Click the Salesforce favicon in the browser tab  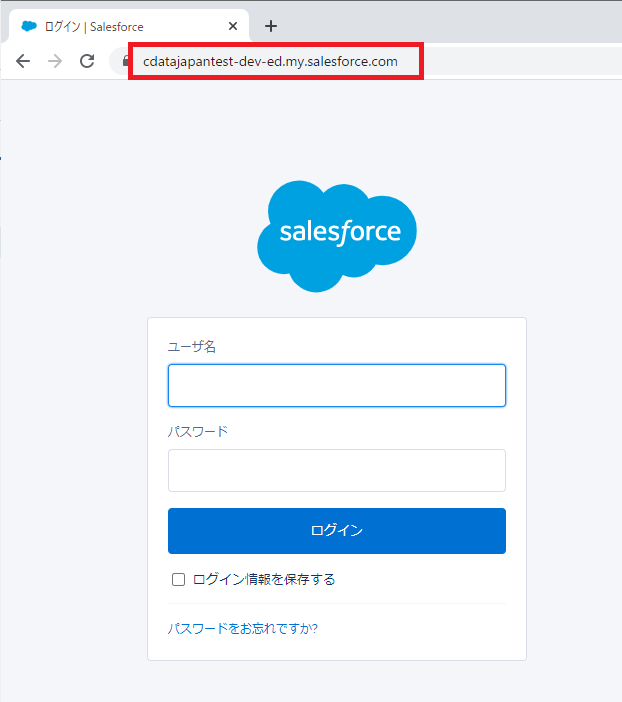(29, 27)
